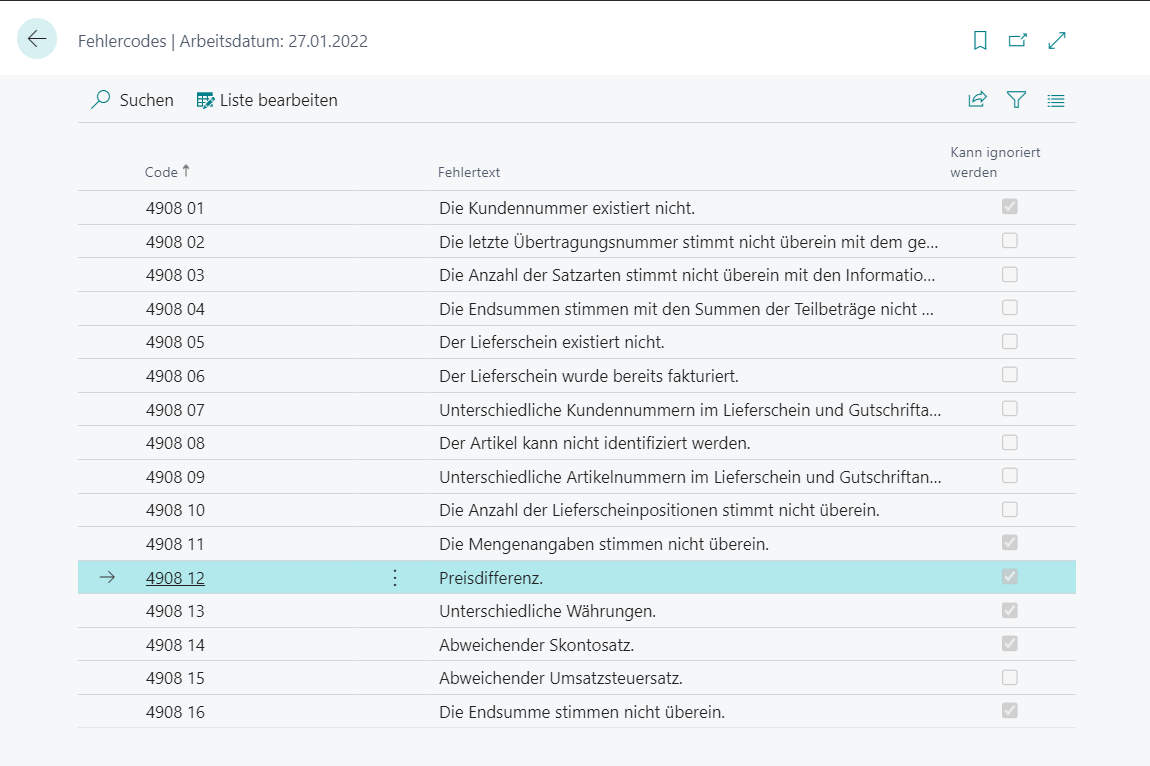Screen dimensions: 1150x766
Task: Toggle checkbox for code 4908 01
Action: pyautogui.click(x=1010, y=207)
